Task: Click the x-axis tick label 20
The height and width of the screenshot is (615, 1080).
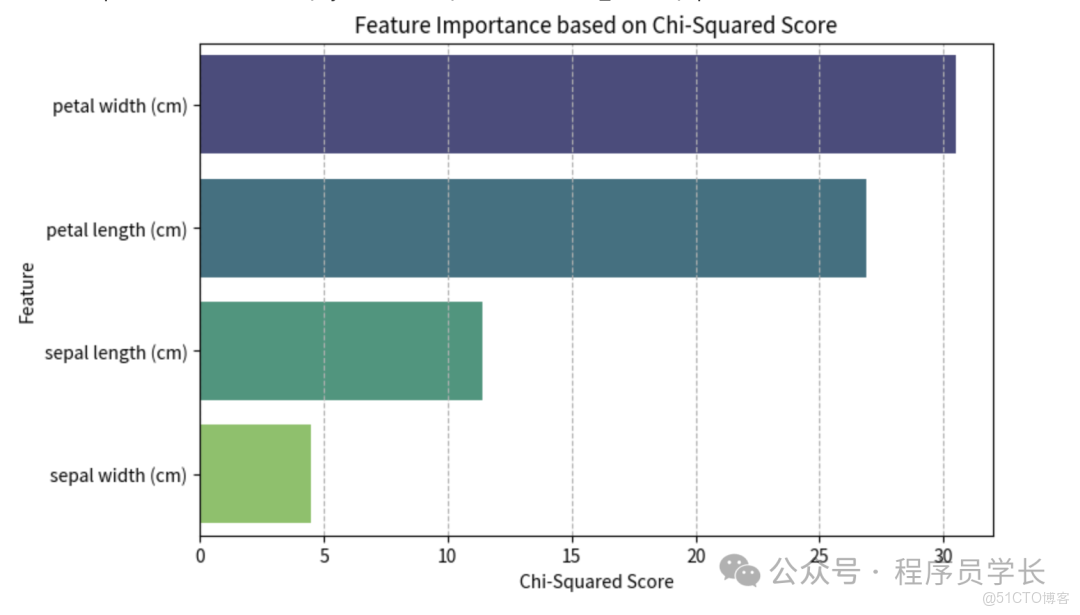Action: [696, 555]
